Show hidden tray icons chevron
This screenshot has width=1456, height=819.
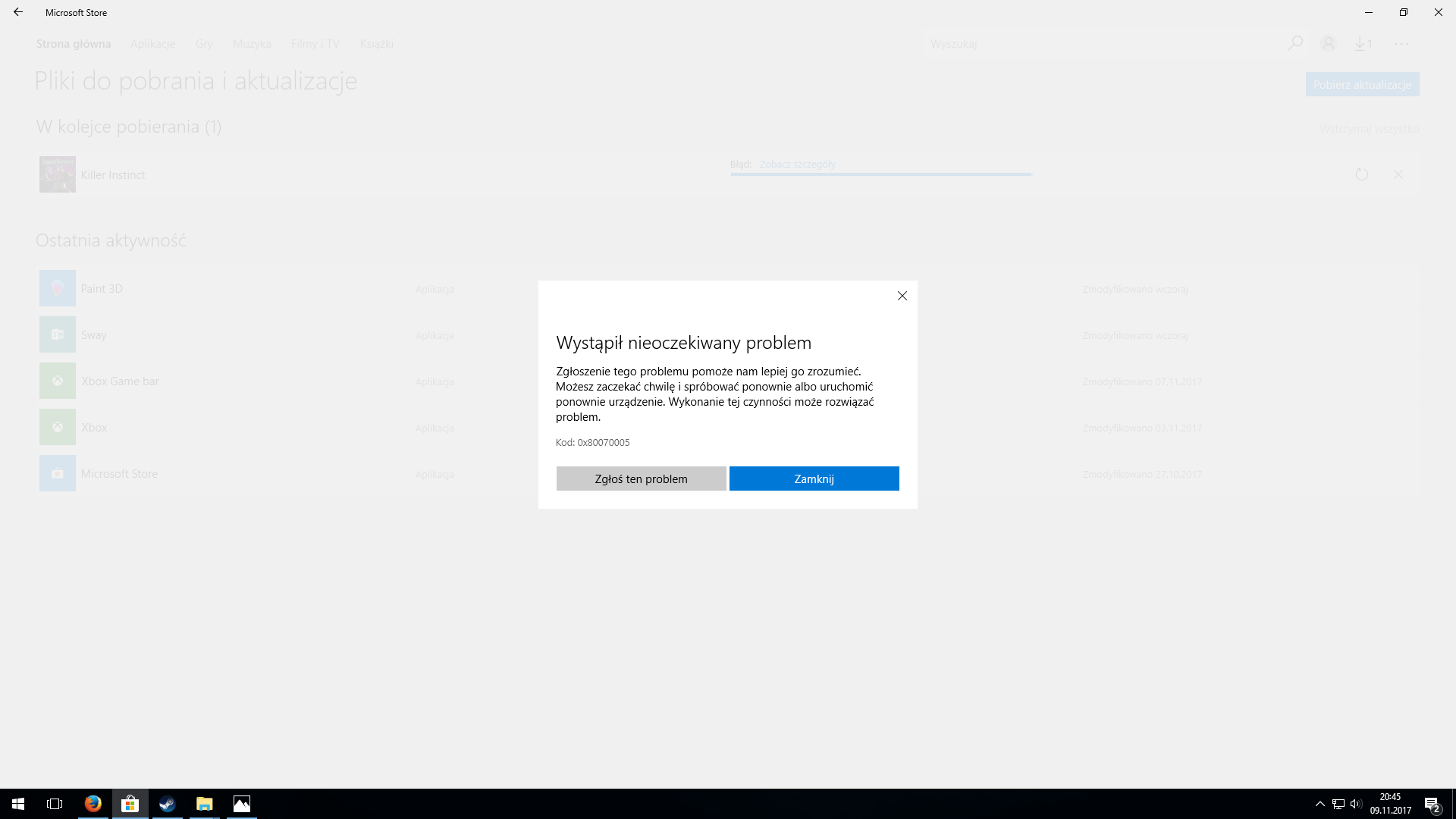pos(1319,804)
